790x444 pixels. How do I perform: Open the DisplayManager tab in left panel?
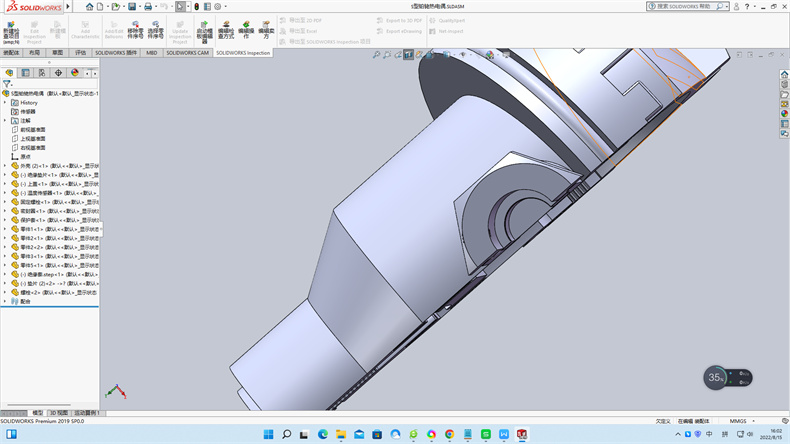point(75,73)
